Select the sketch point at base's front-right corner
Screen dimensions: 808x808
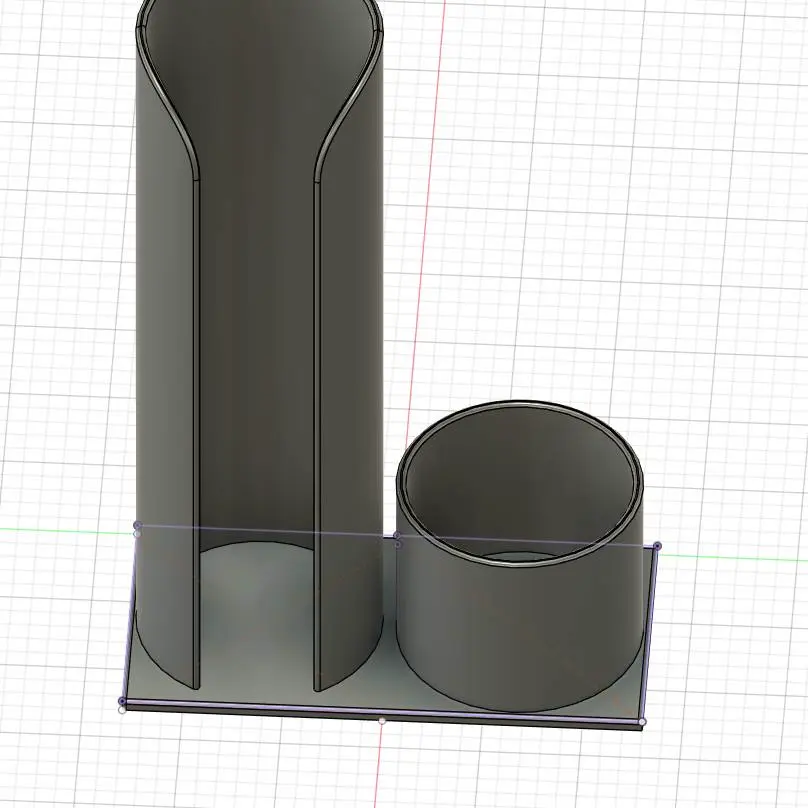click(642, 721)
